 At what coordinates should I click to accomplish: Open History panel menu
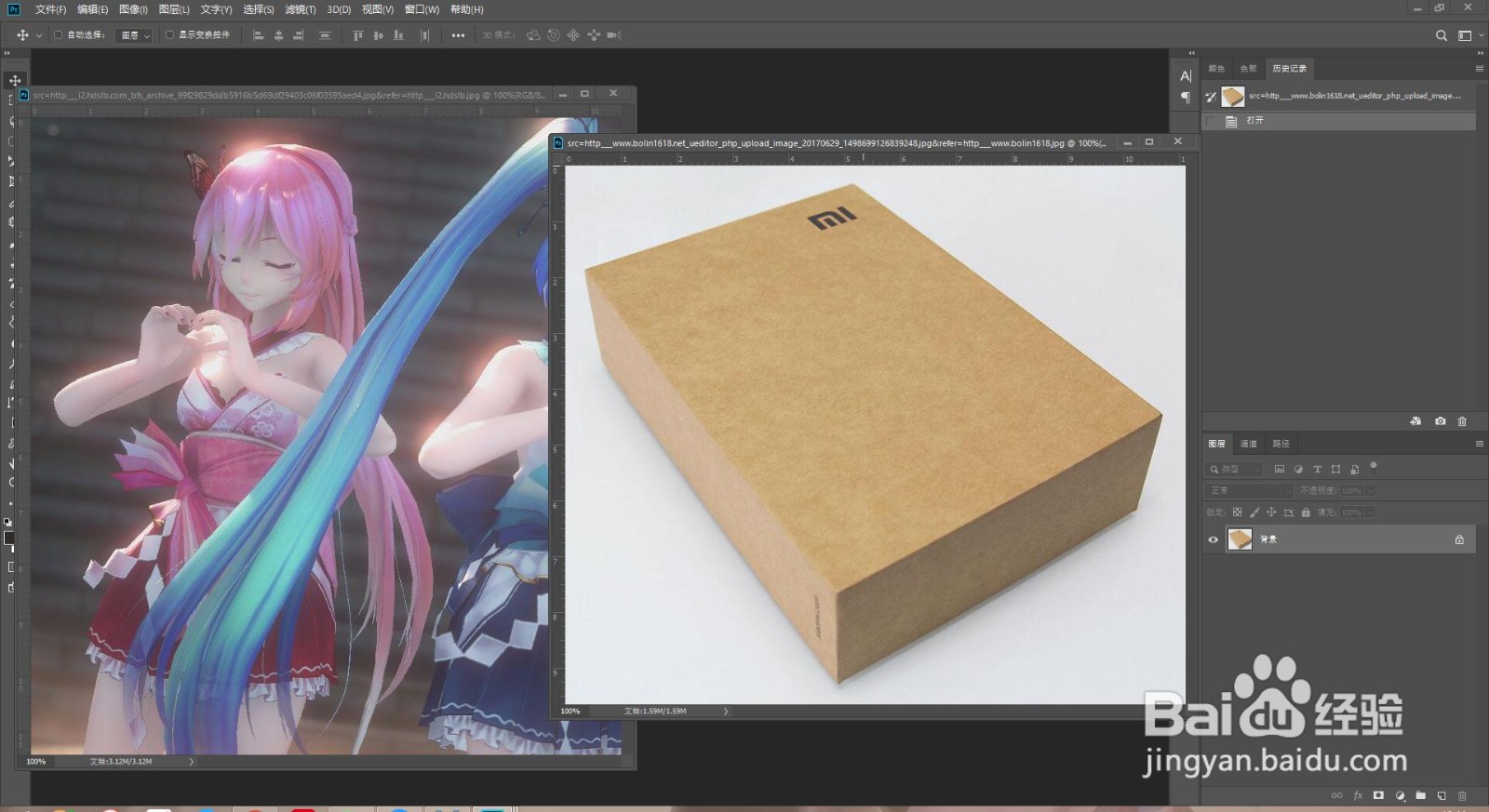1479,69
